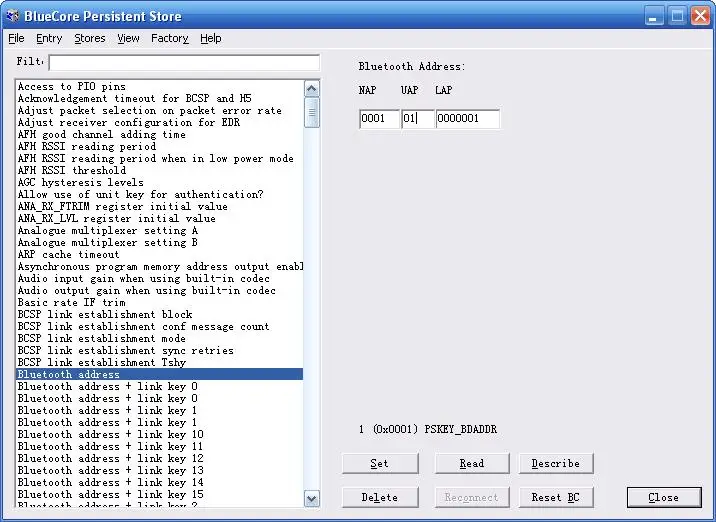Select 'AFH good channel adding time'
Viewport: 716px width, 522px height.
click(159, 134)
